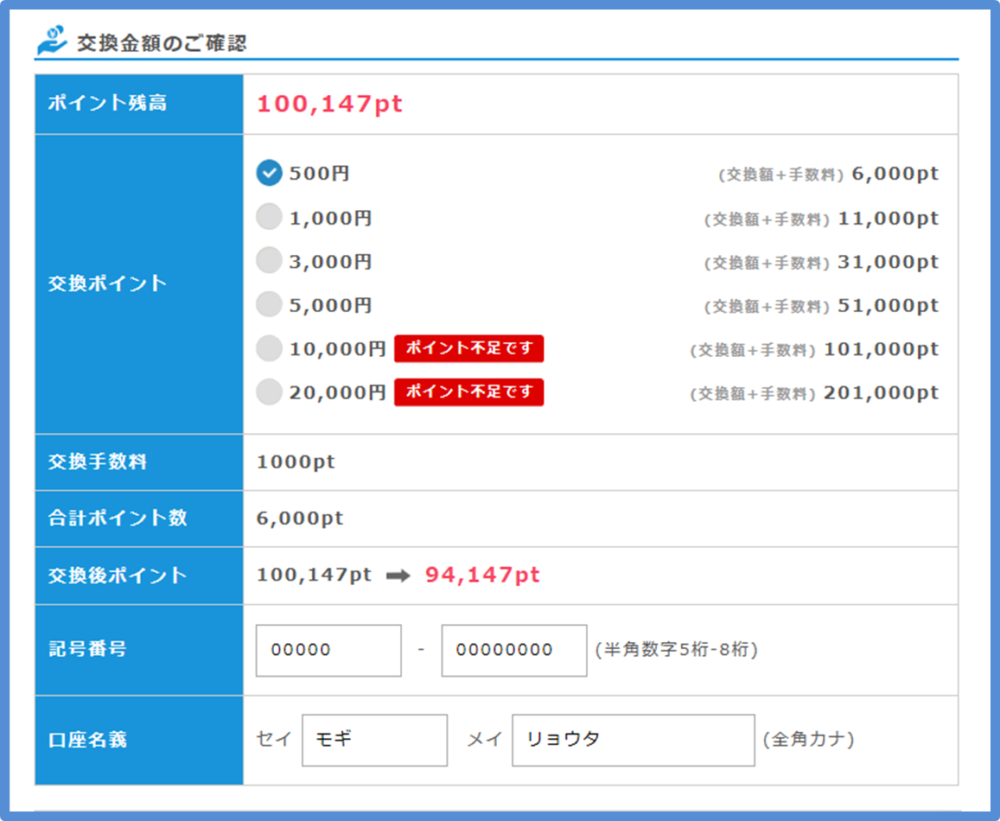The height and width of the screenshot is (821, 1000).
Task: Click the hand-with-coin exchange icon
Action: 52,40
